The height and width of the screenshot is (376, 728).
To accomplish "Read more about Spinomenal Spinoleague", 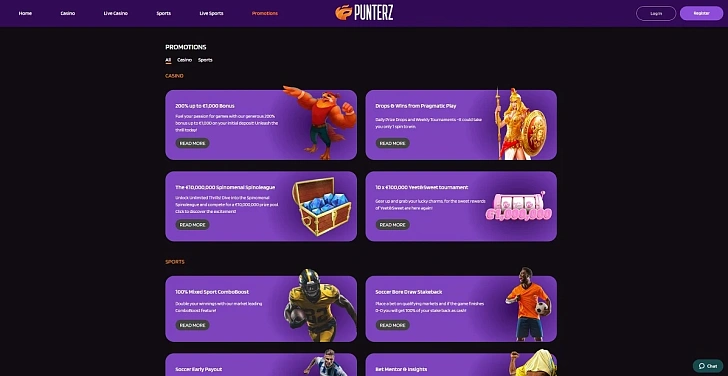I will [x=192, y=225].
